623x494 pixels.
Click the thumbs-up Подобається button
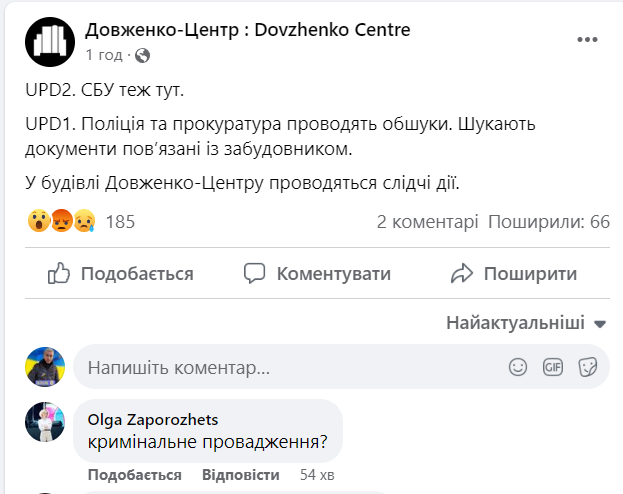coord(120,273)
